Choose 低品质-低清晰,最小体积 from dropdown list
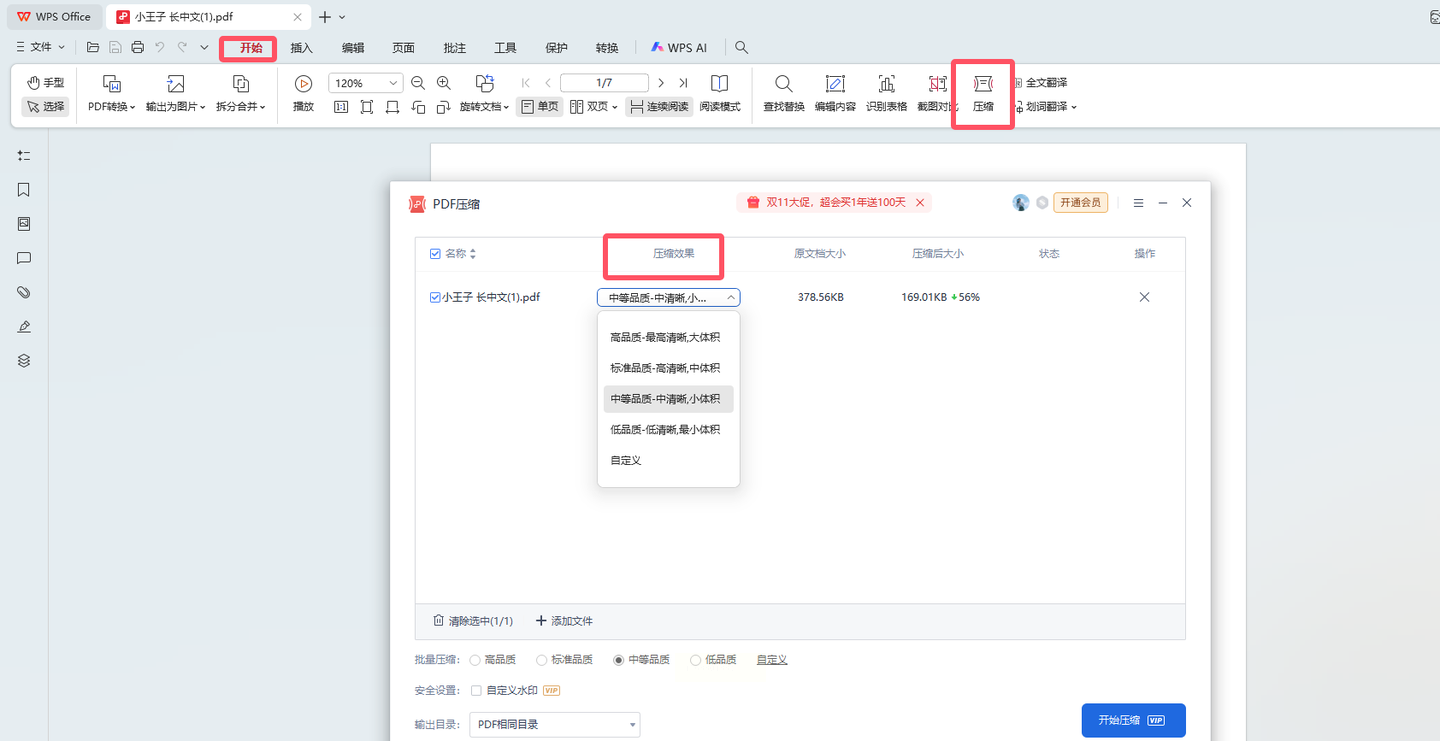The height and width of the screenshot is (741, 1440). coord(665,430)
